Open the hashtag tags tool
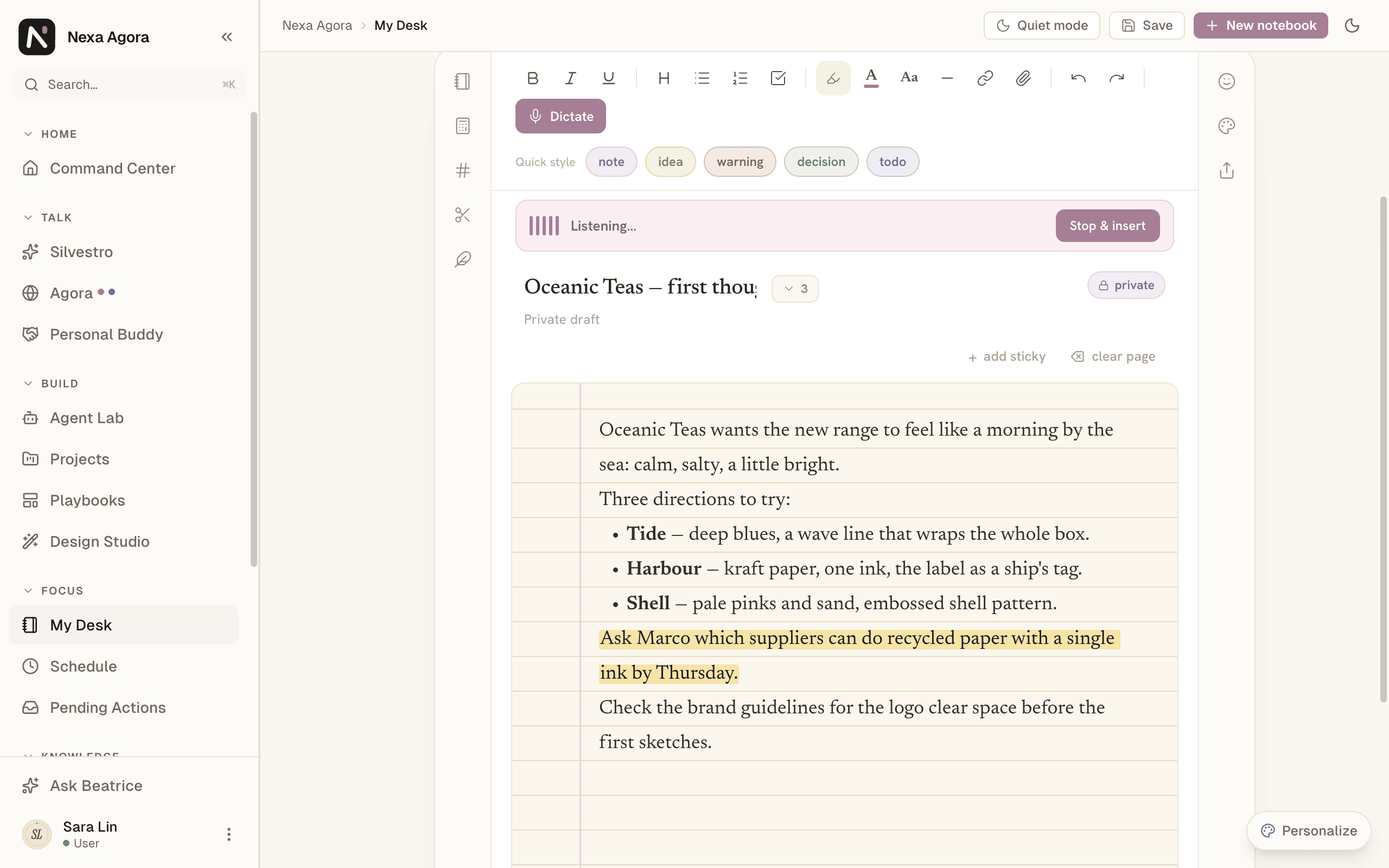This screenshot has width=1389, height=868. coord(463,170)
